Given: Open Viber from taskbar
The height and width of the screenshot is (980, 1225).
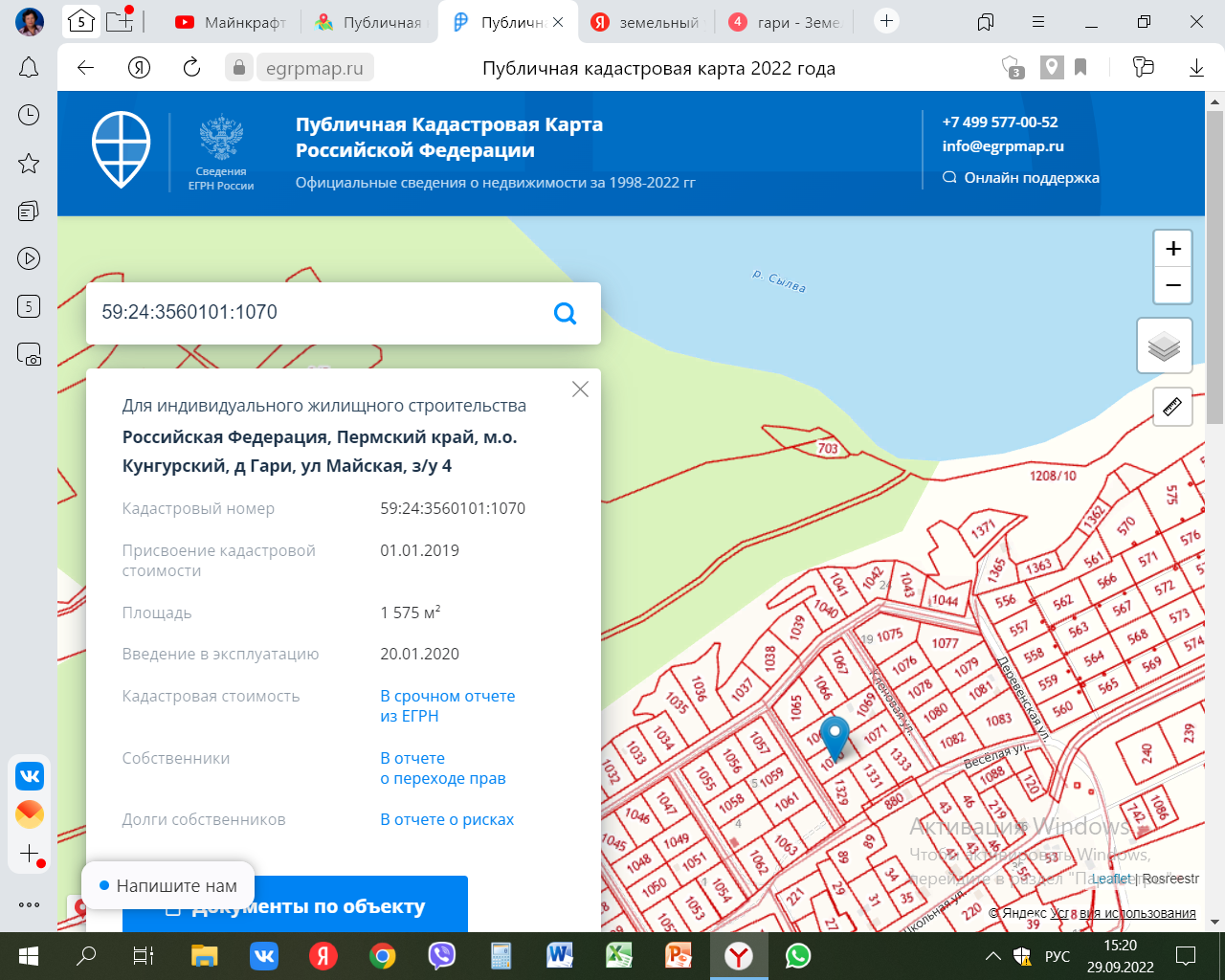Looking at the screenshot, I should pyautogui.click(x=441, y=956).
